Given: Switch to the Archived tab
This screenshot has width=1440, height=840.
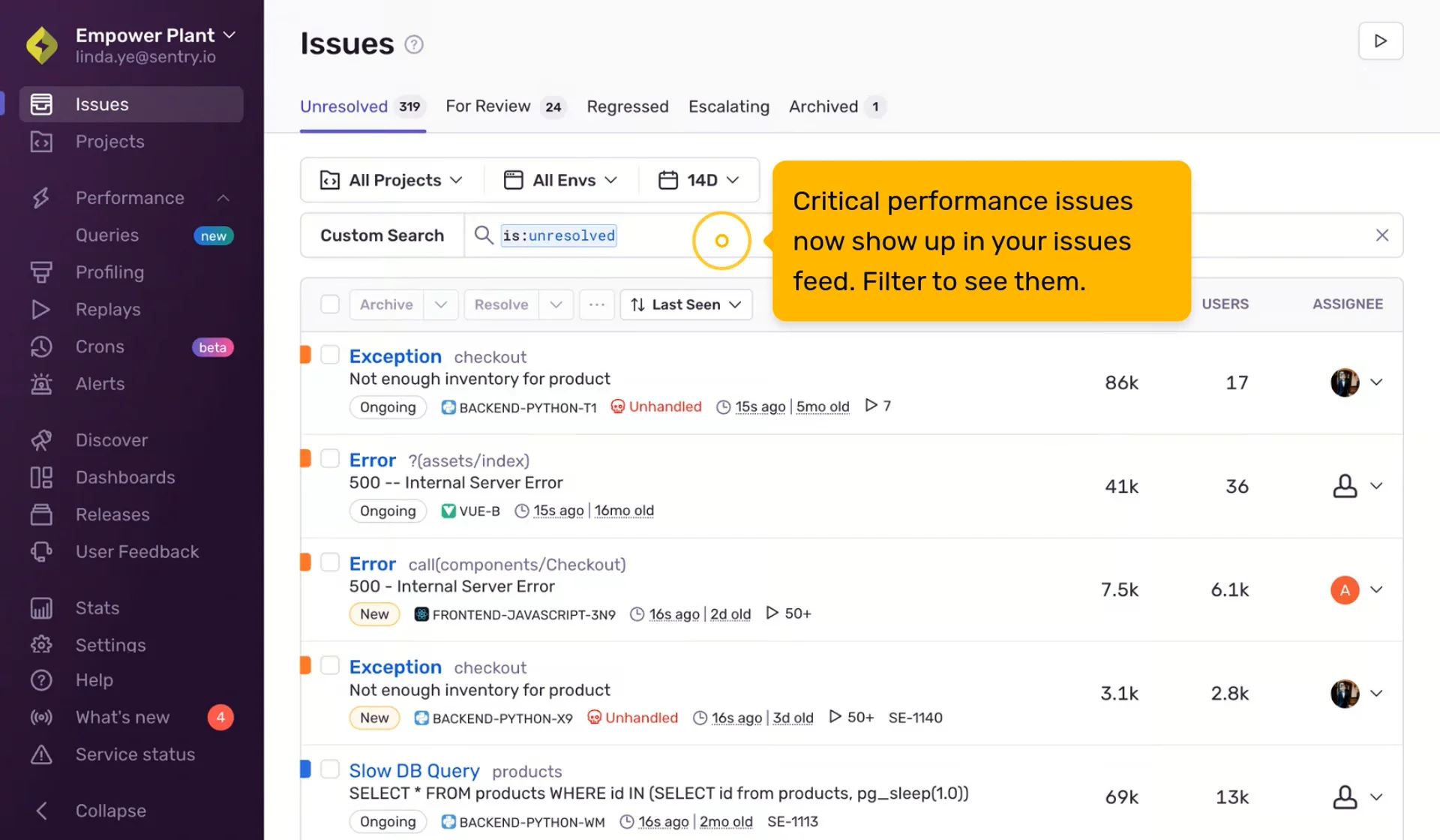Looking at the screenshot, I should (837, 106).
